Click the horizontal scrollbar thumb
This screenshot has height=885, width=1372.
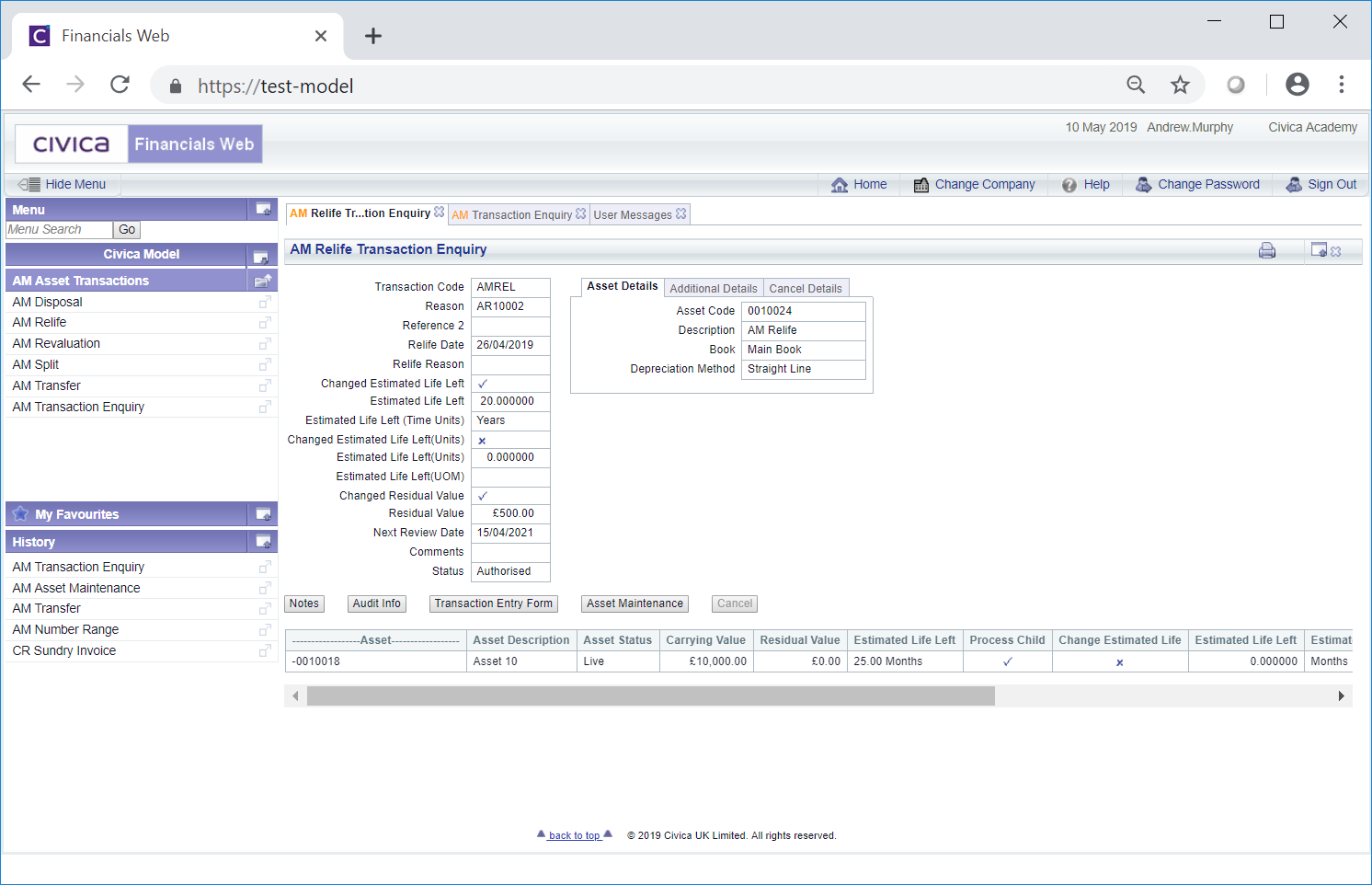(651, 696)
